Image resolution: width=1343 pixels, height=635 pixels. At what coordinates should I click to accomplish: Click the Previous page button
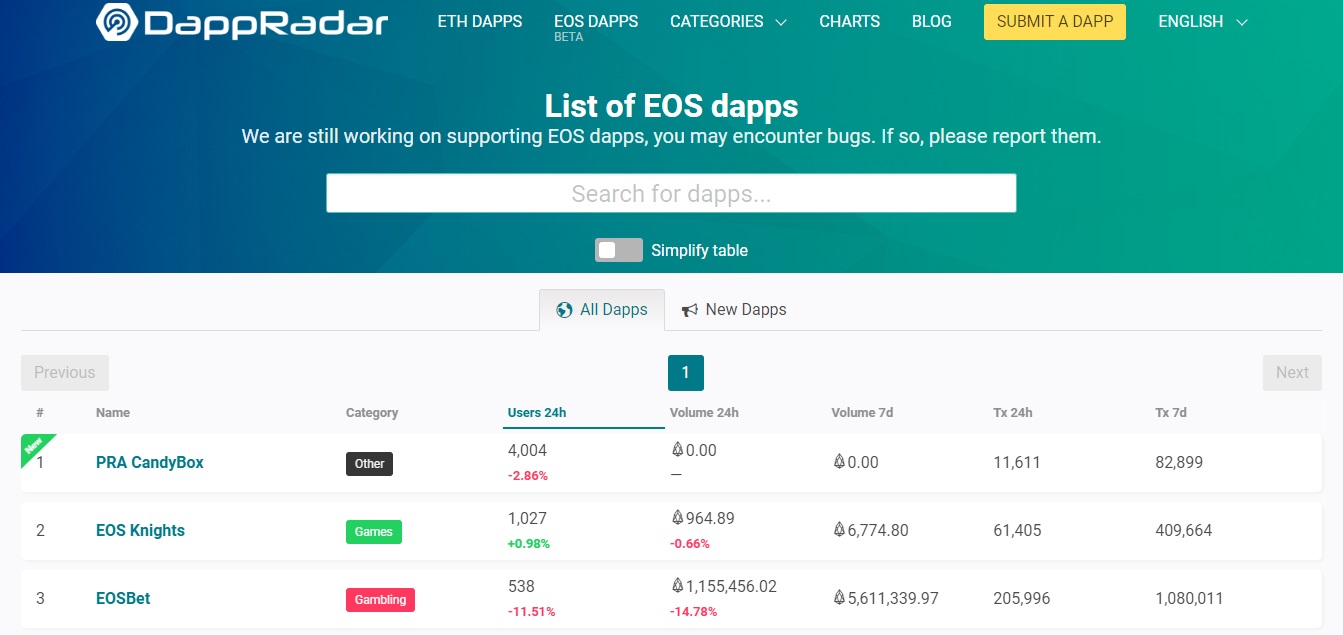point(65,372)
